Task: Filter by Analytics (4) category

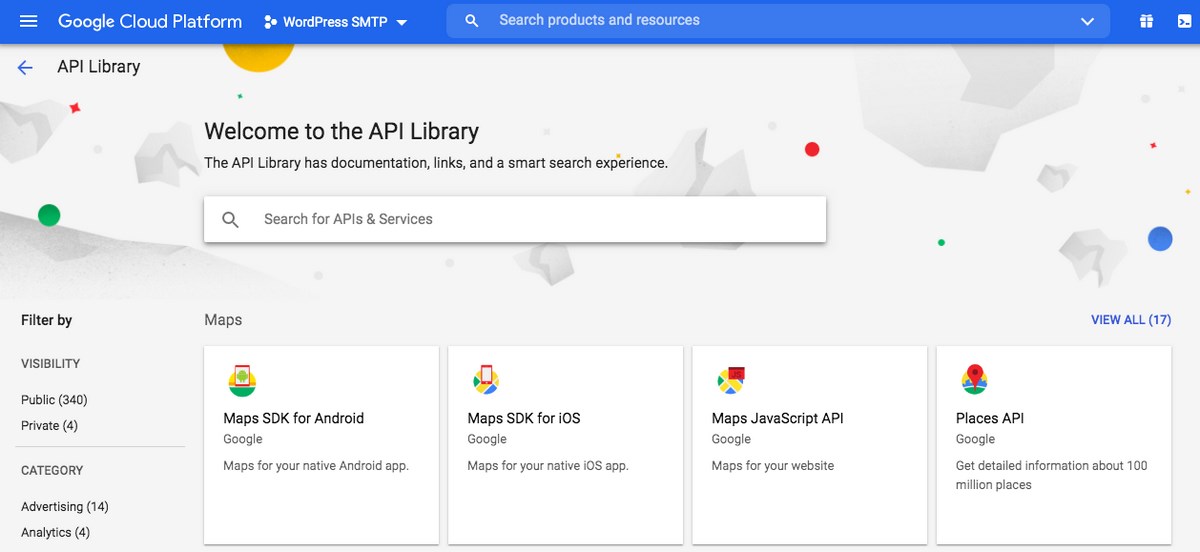Action: click(x=55, y=533)
